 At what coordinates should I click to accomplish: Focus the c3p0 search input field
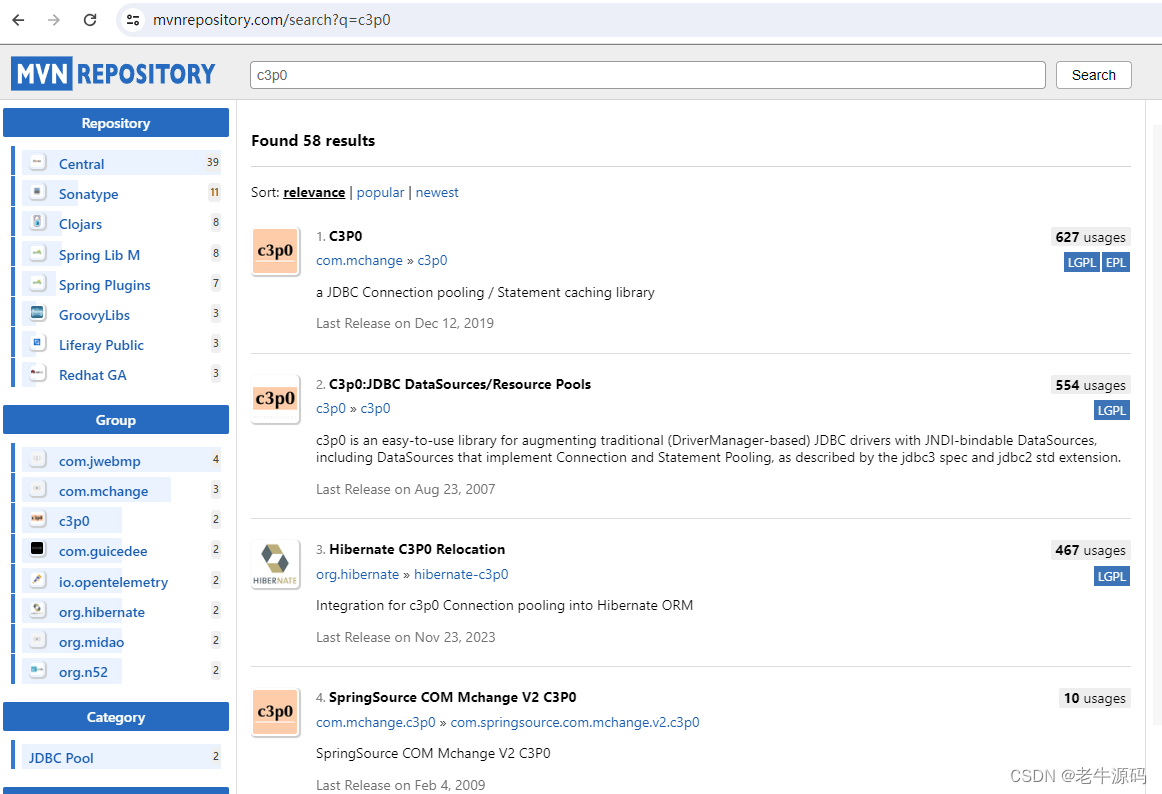pyautogui.click(x=647, y=75)
